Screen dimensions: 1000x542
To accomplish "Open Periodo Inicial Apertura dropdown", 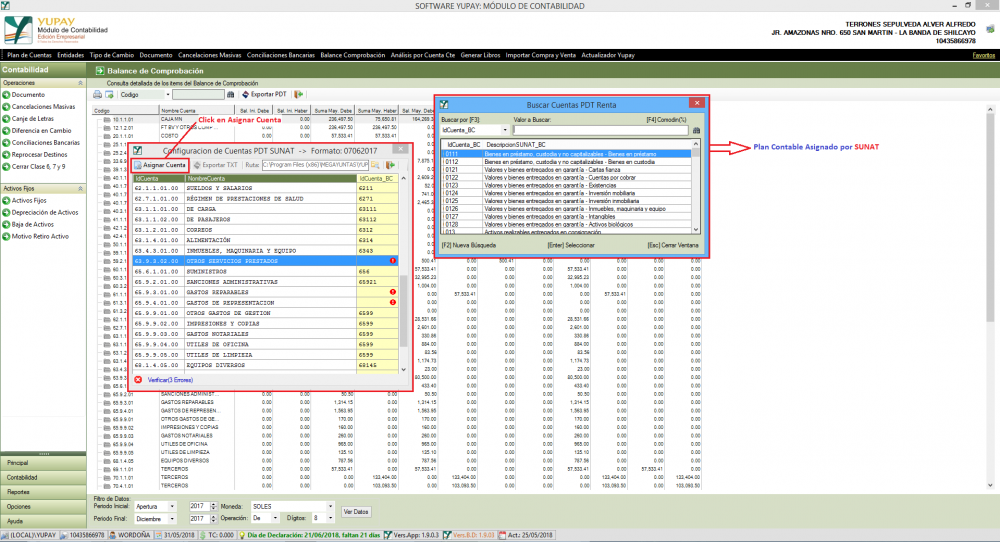I will [x=172, y=506].
